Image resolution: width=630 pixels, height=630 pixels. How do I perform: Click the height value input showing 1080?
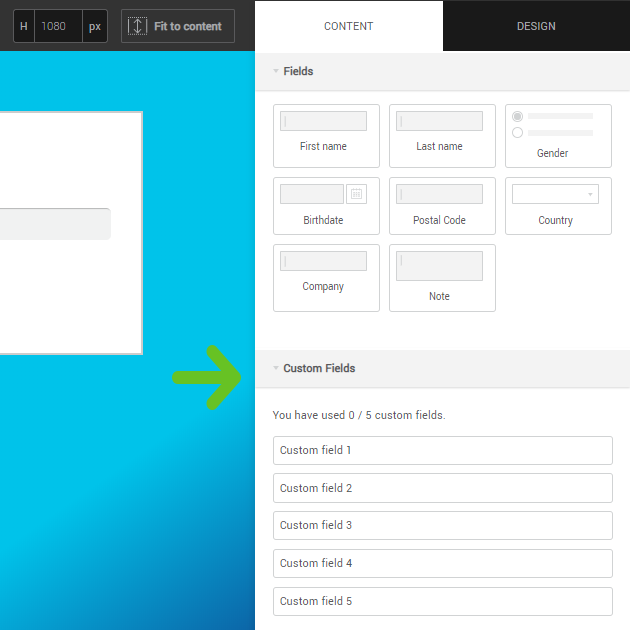pos(57,26)
